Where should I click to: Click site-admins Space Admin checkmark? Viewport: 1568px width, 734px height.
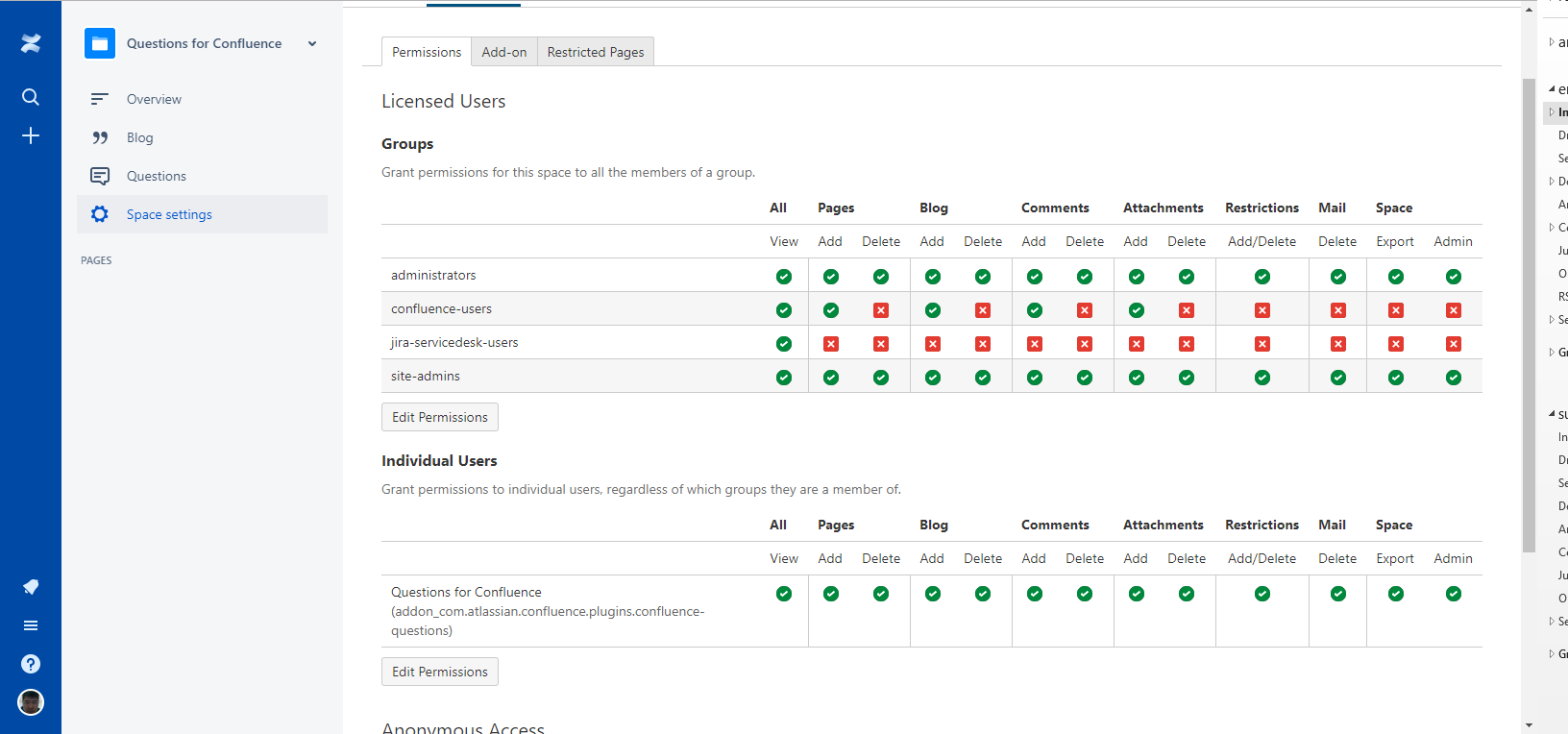point(1454,378)
